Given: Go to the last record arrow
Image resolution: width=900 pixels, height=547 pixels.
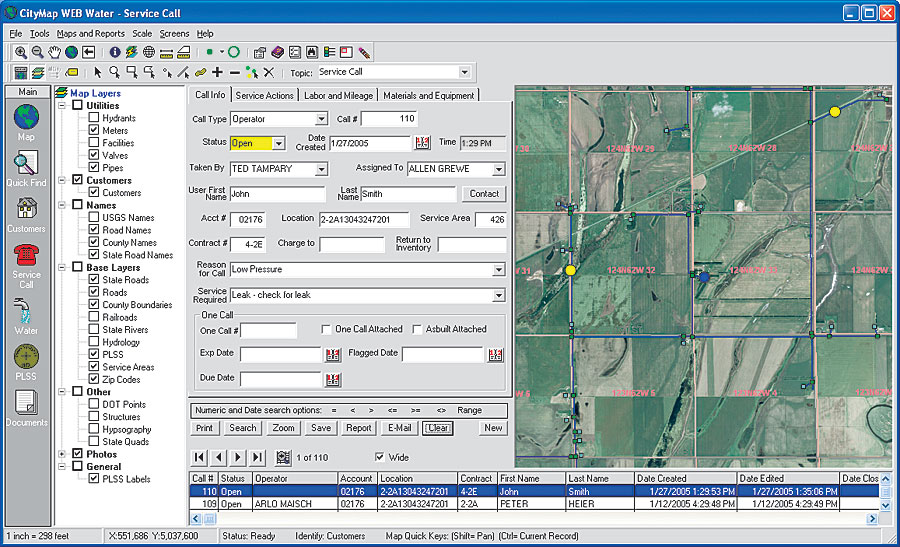Looking at the screenshot, I should (x=258, y=457).
